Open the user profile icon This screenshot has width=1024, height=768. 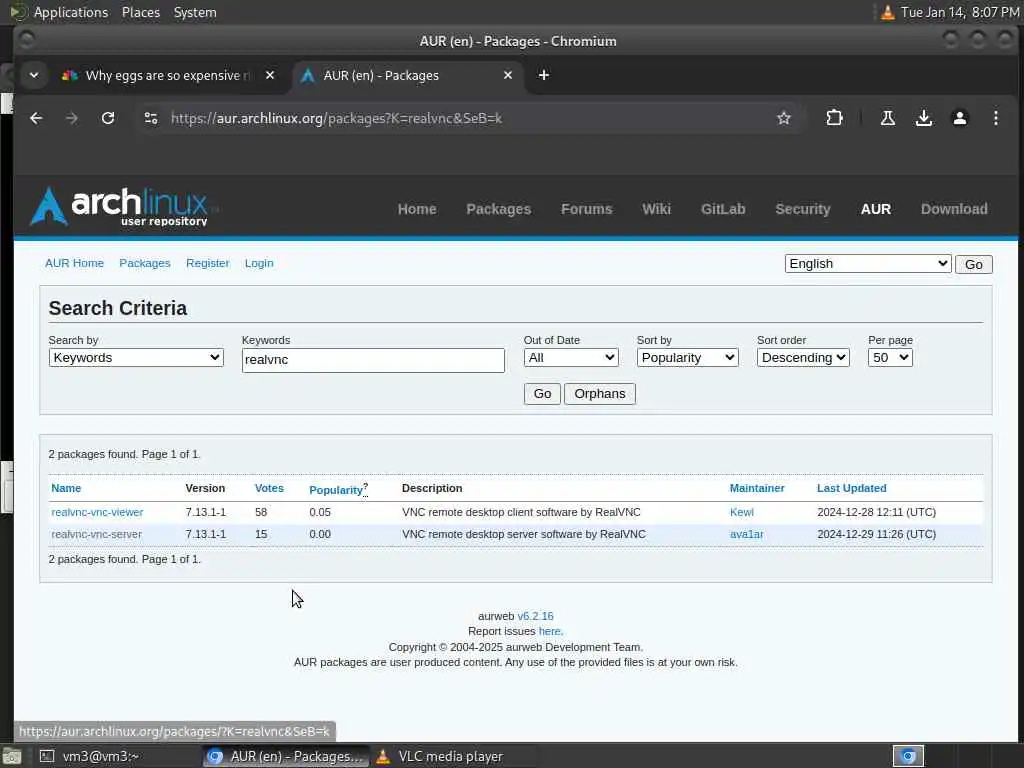point(959,118)
